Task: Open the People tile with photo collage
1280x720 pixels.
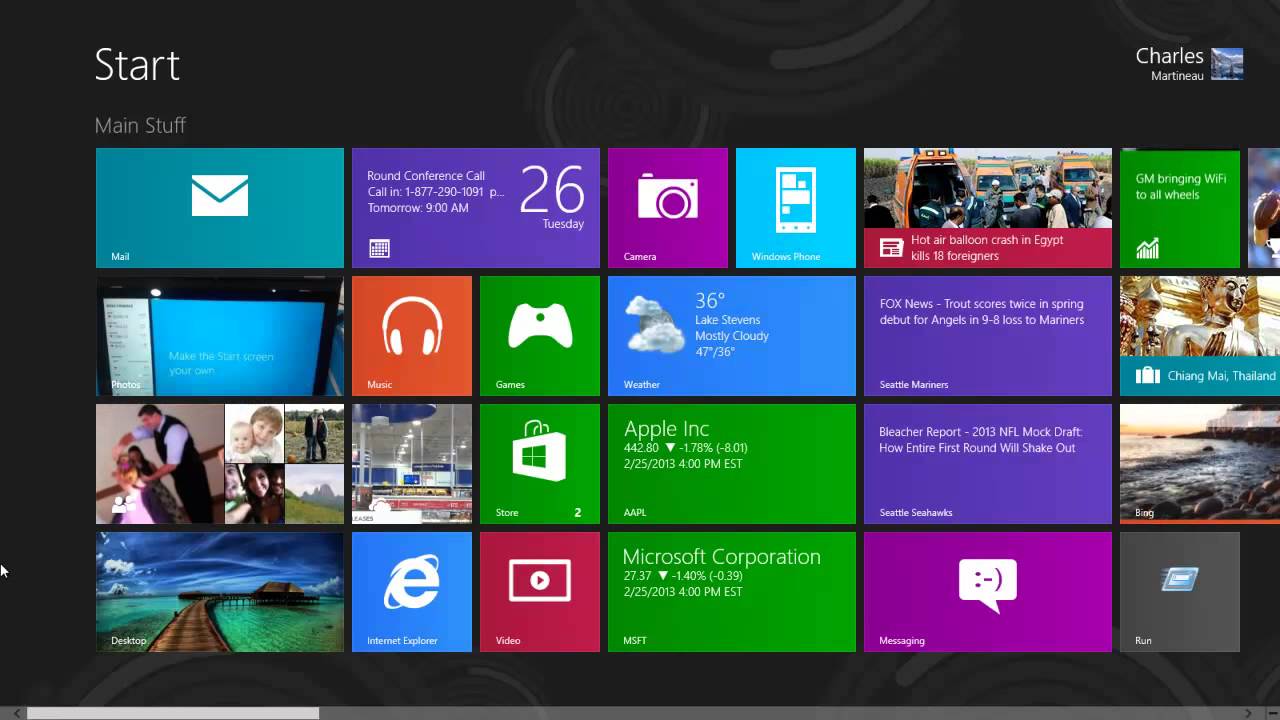Action: 220,464
